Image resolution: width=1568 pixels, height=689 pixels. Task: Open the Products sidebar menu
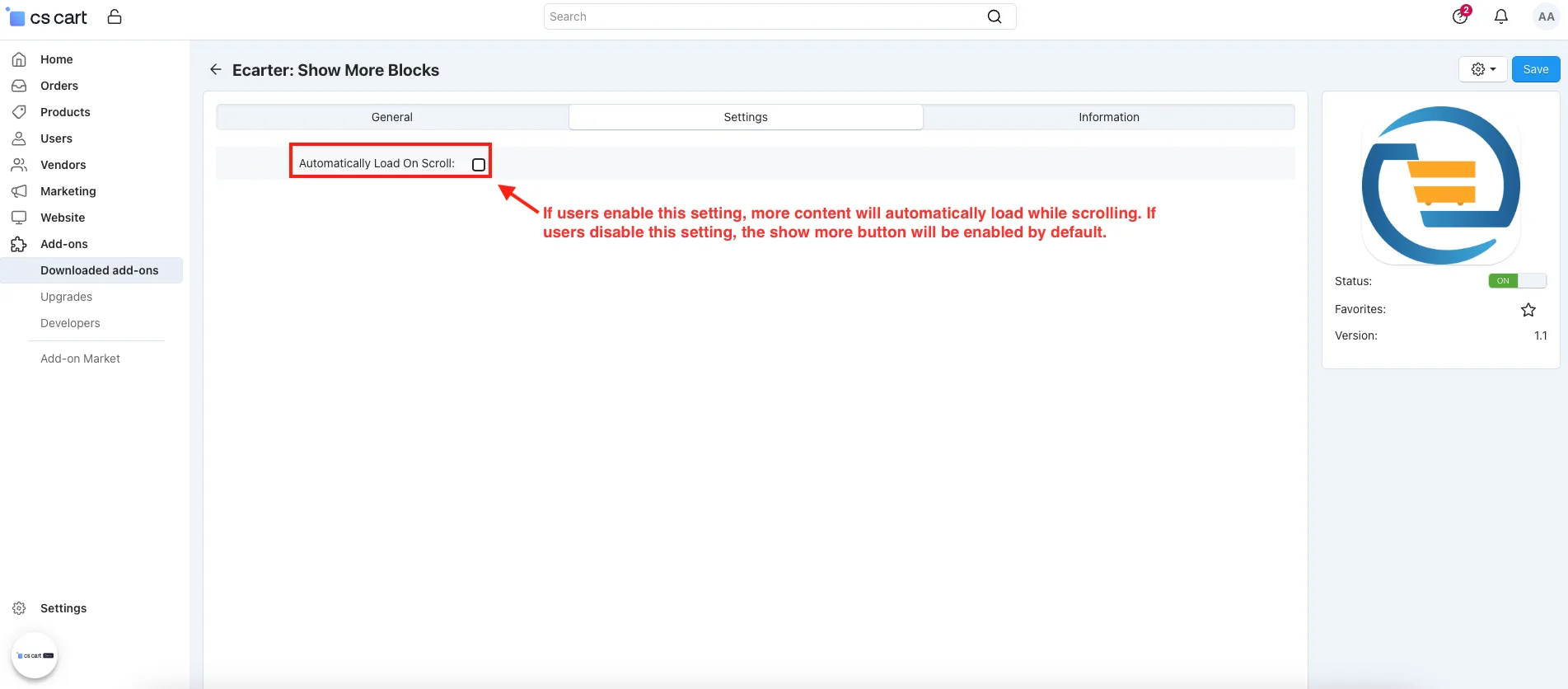click(x=65, y=112)
